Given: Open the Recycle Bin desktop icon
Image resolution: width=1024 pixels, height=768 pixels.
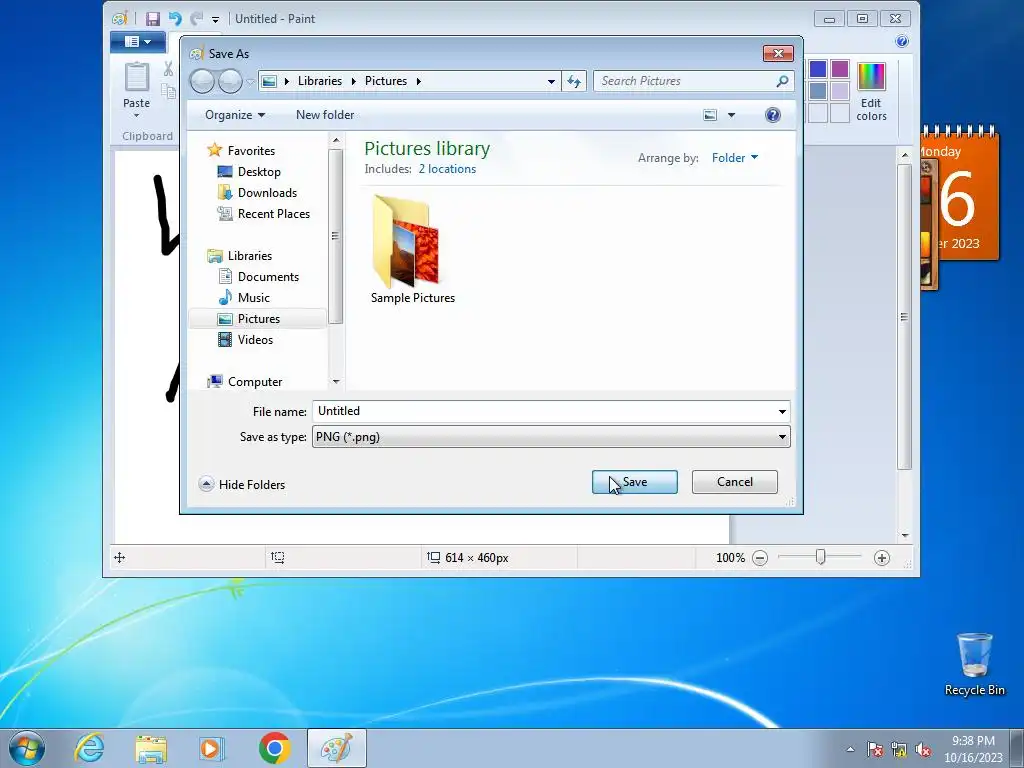Looking at the screenshot, I should coord(974,664).
